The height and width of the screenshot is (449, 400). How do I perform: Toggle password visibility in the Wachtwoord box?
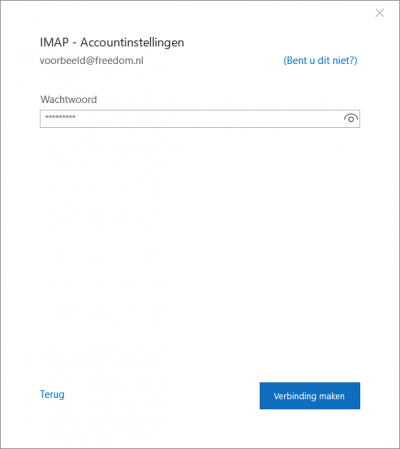pos(351,118)
